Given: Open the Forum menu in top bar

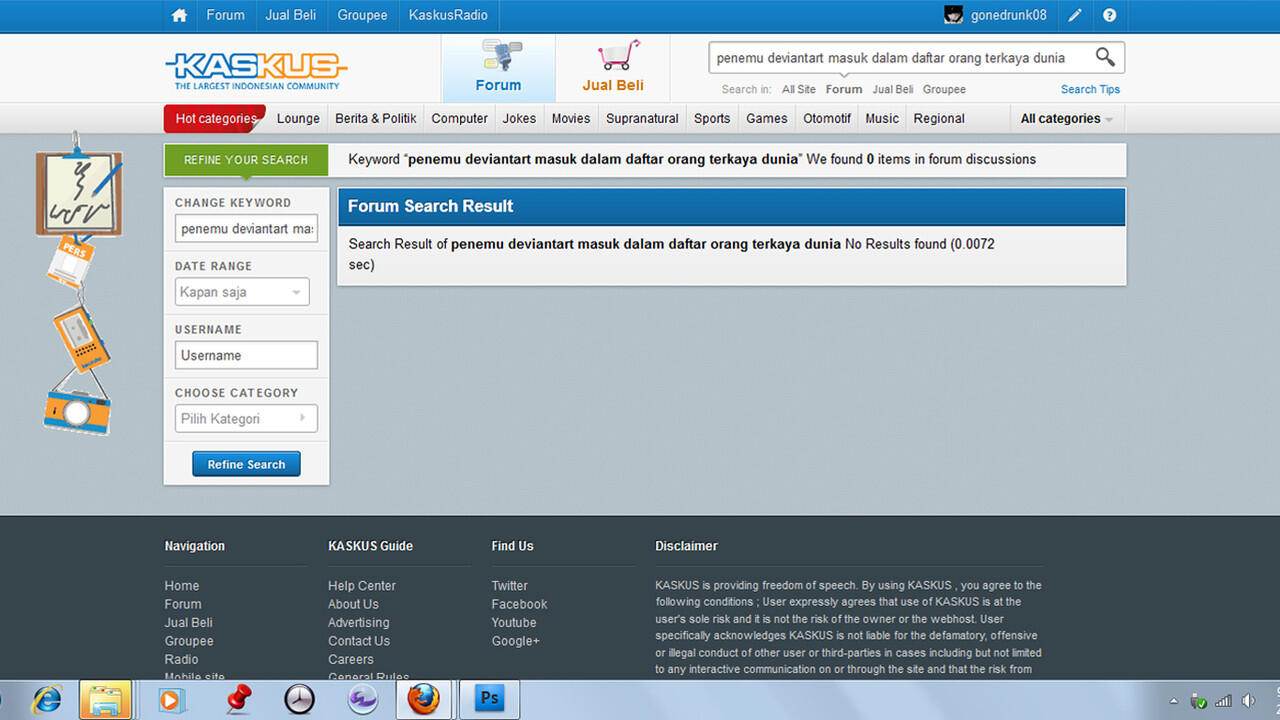Looking at the screenshot, I should pos(225,15).
